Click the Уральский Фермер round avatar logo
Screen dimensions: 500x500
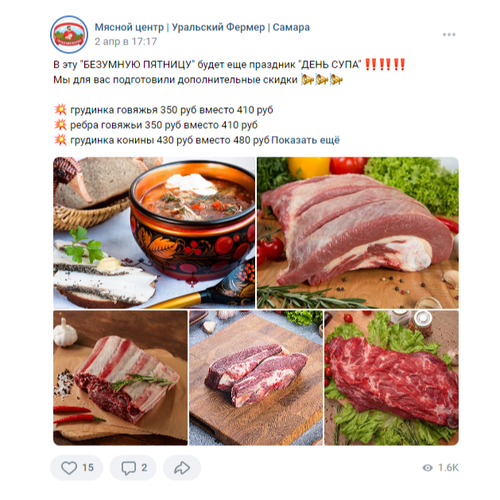pyautogui.click(x=69, y=34)
